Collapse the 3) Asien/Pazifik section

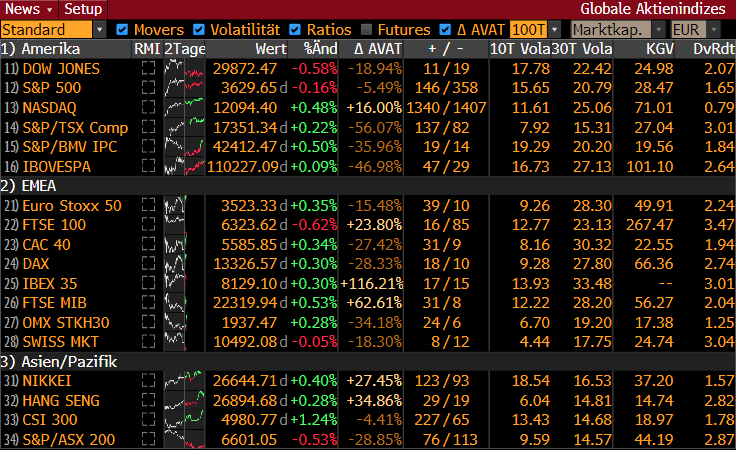[59, 362]
